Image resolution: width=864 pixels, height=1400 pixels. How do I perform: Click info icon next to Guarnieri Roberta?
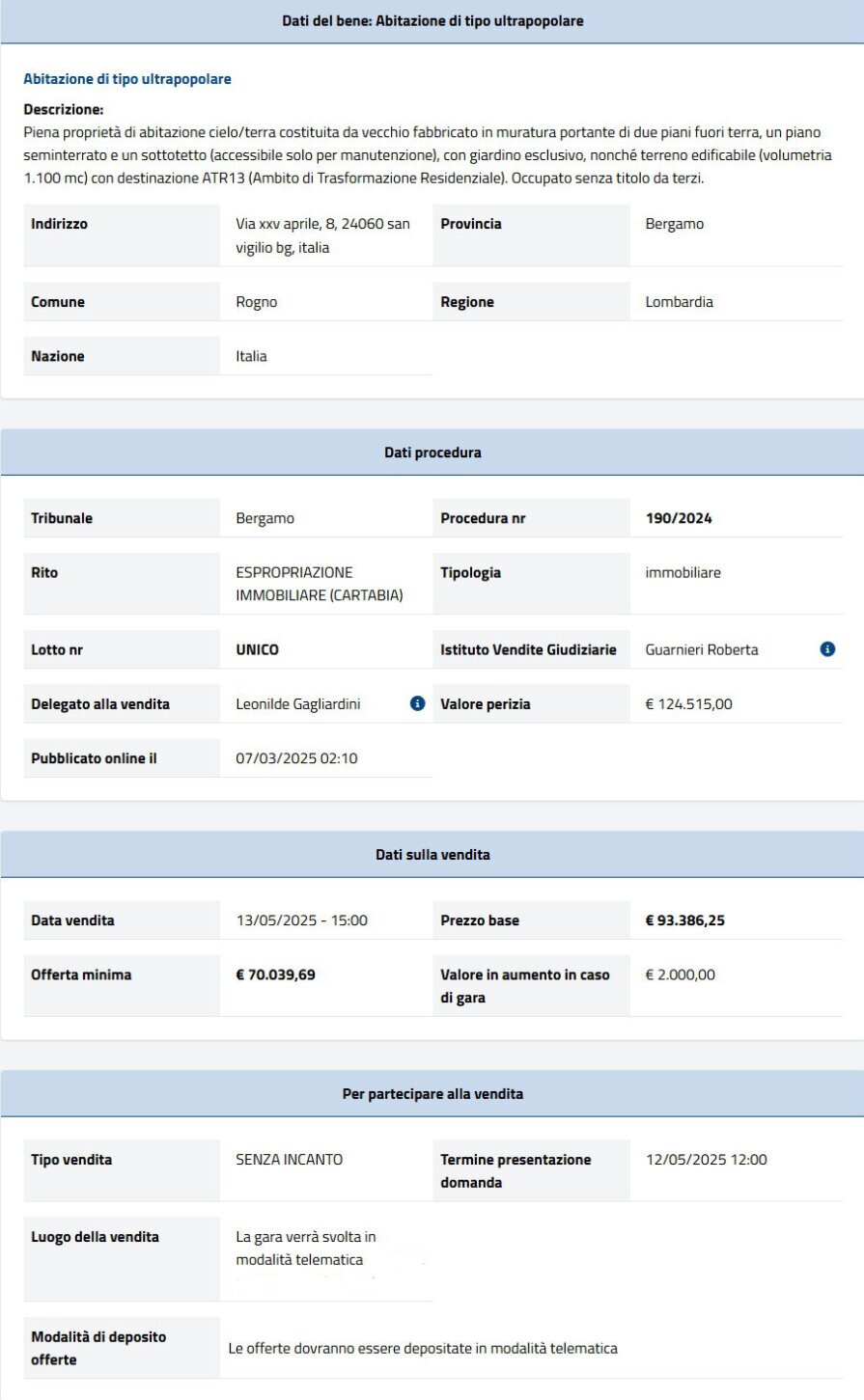[x=827, y=649]
